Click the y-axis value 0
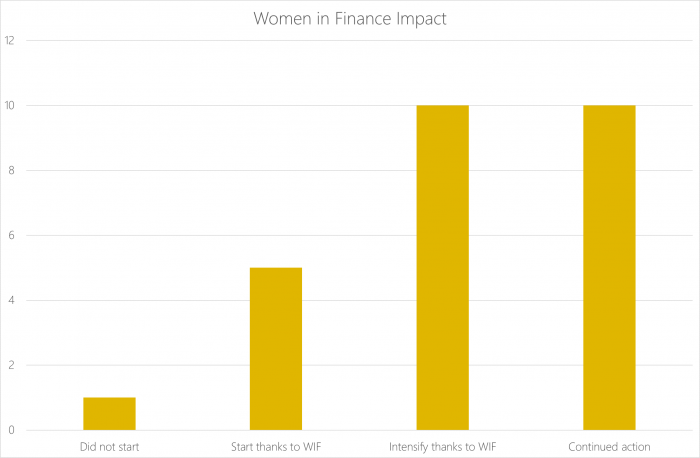This screenshot has width=700, height=458. pyautogui.click(x=10, y=431)
